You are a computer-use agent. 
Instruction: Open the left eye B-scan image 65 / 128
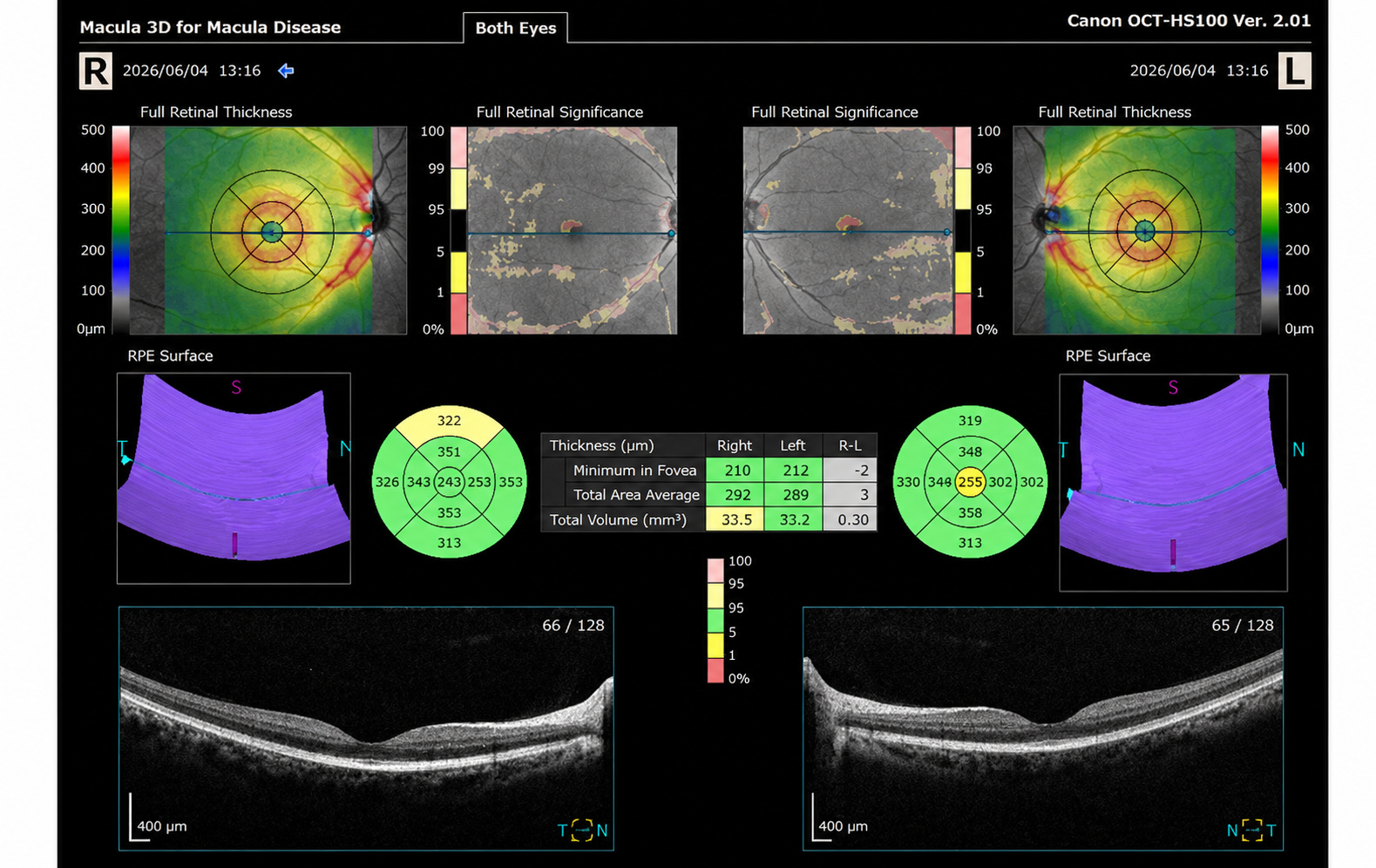1043,729
